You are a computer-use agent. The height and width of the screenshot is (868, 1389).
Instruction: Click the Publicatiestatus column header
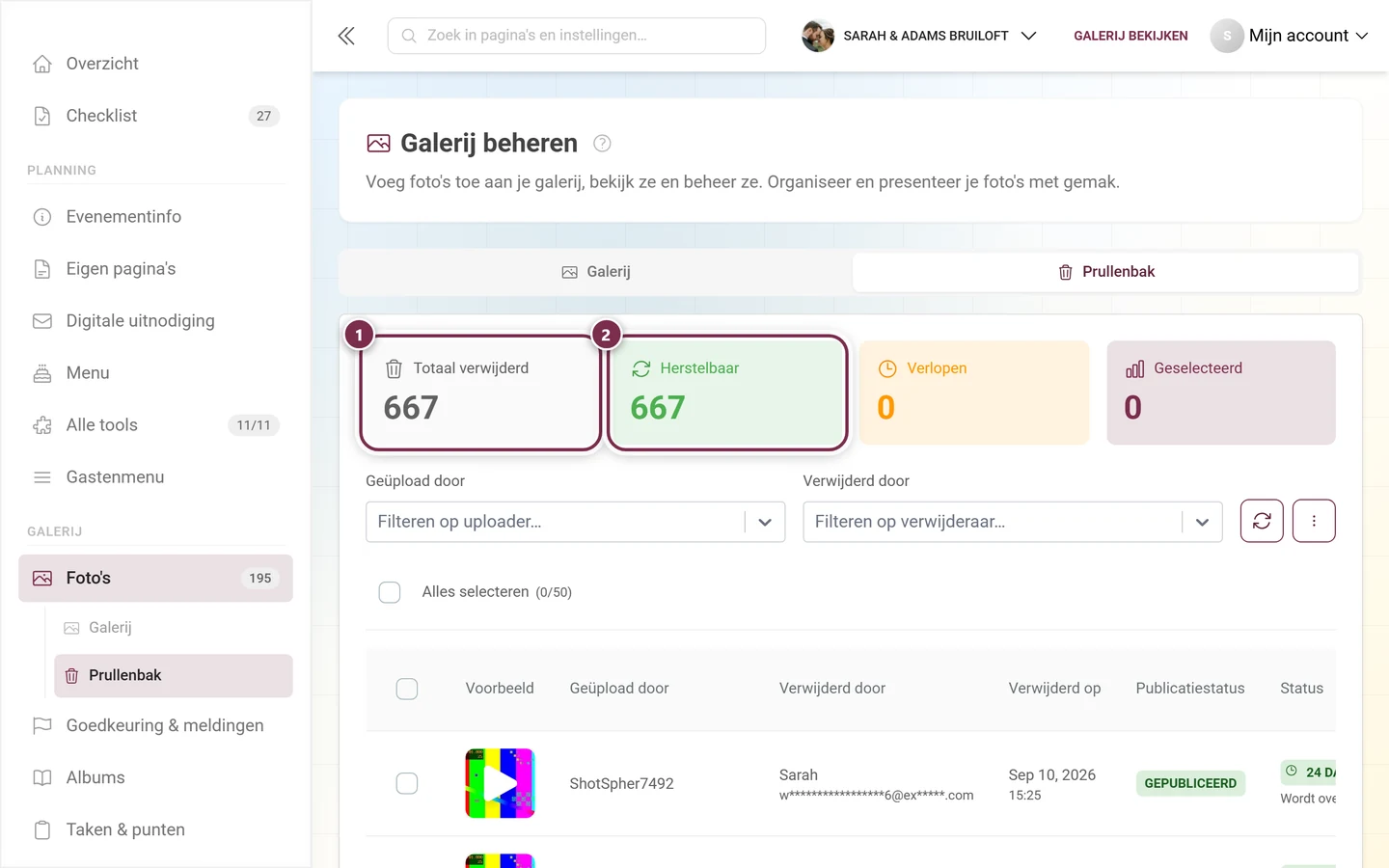point(1190,689)
